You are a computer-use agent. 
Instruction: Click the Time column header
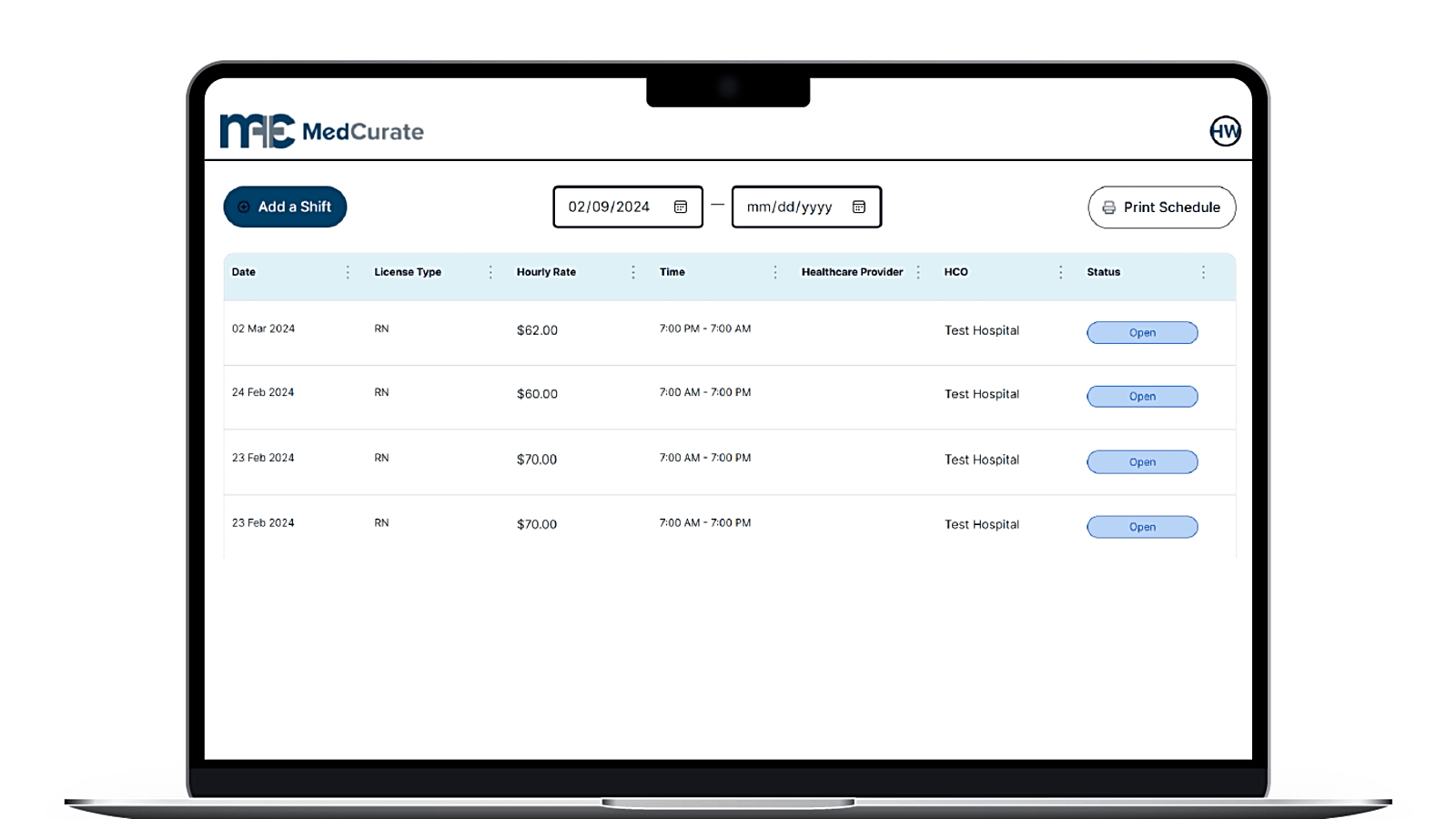point(672,272)
